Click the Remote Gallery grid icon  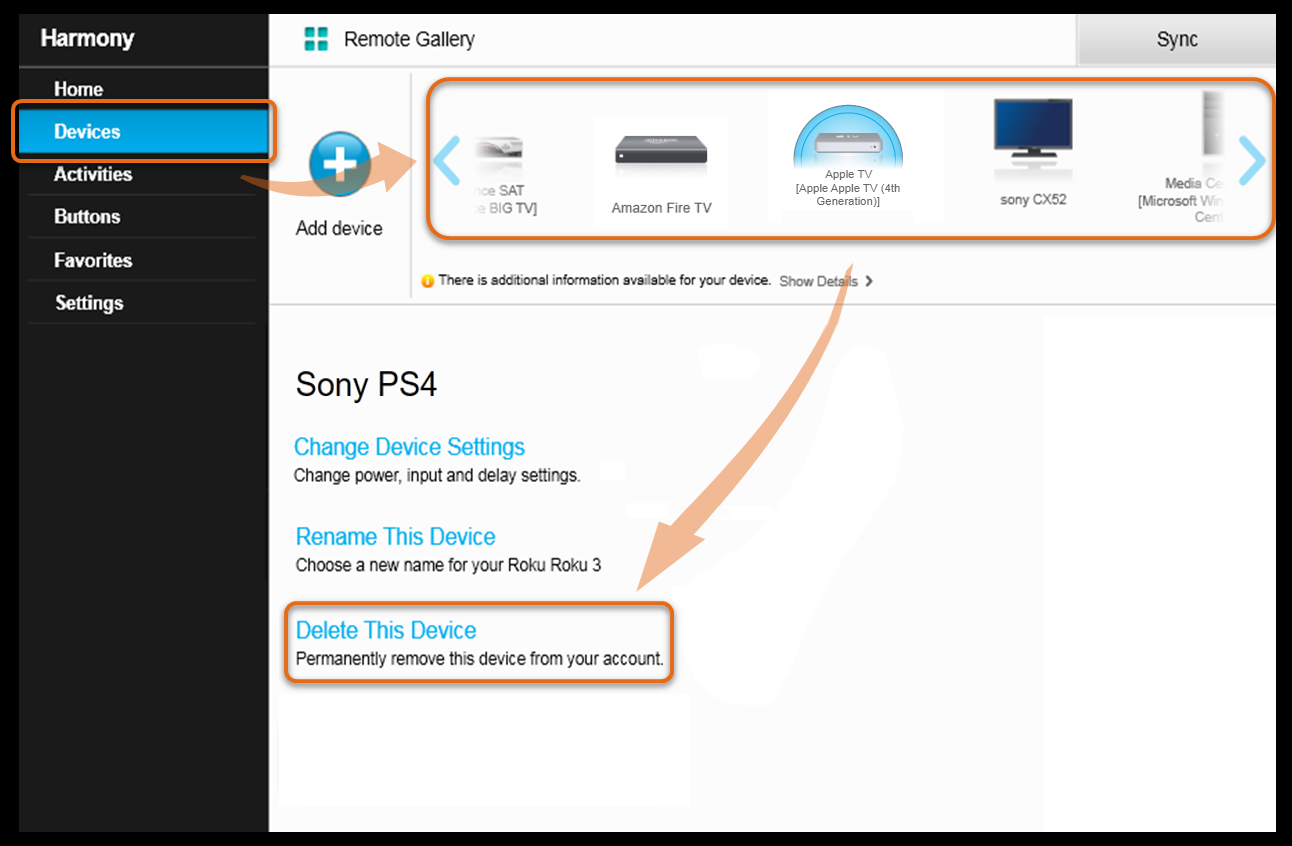click(318, 38)
